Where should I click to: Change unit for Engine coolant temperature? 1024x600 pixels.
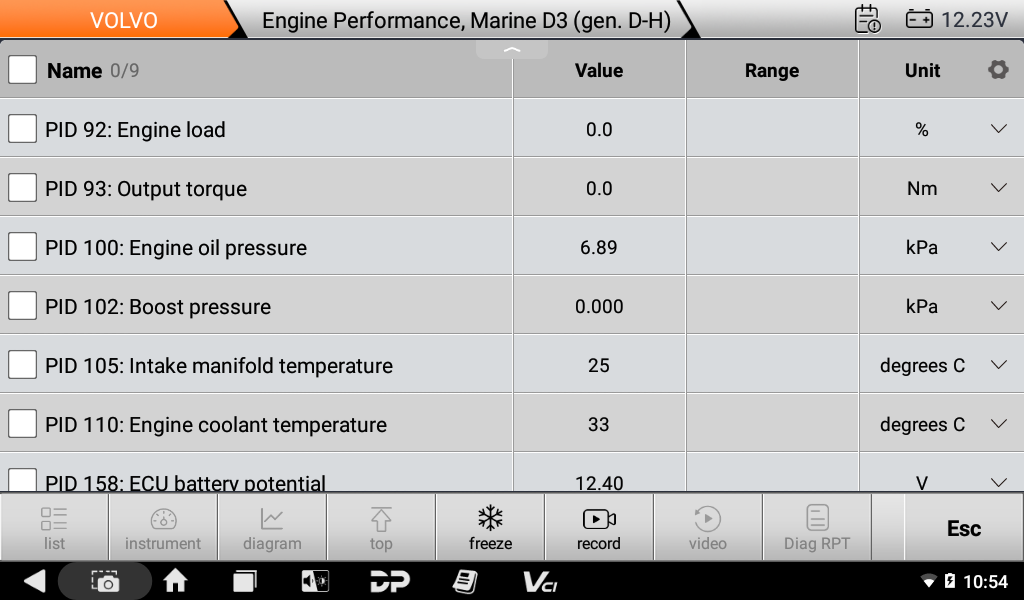click(997, 424)
